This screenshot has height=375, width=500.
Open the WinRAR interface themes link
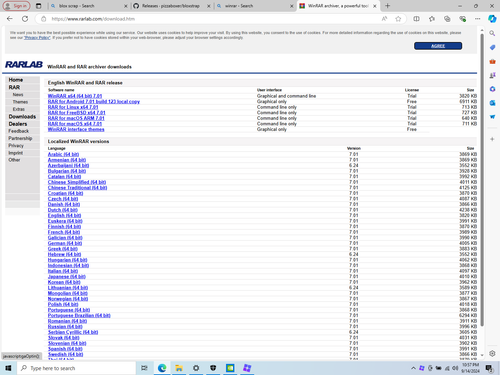(x=76, y=129)
